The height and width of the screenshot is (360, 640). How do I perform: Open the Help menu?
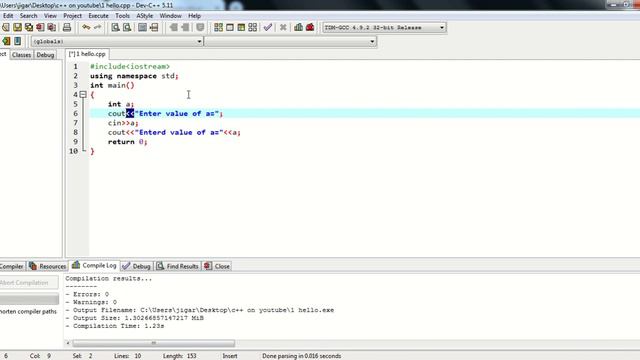(x=194, y=16)
